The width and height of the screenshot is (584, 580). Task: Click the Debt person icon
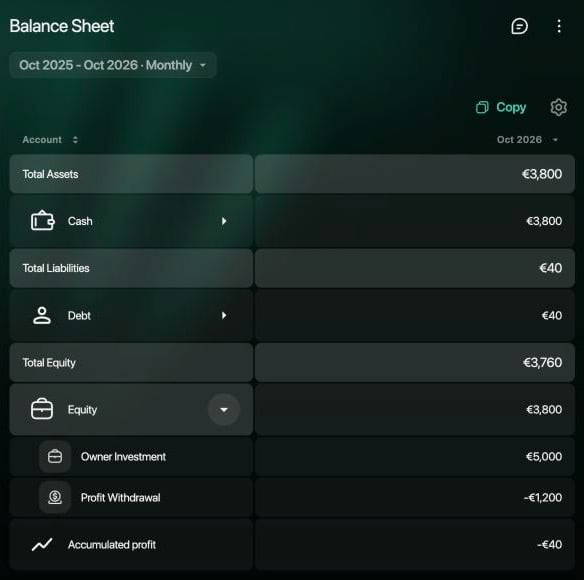(42, 316)
